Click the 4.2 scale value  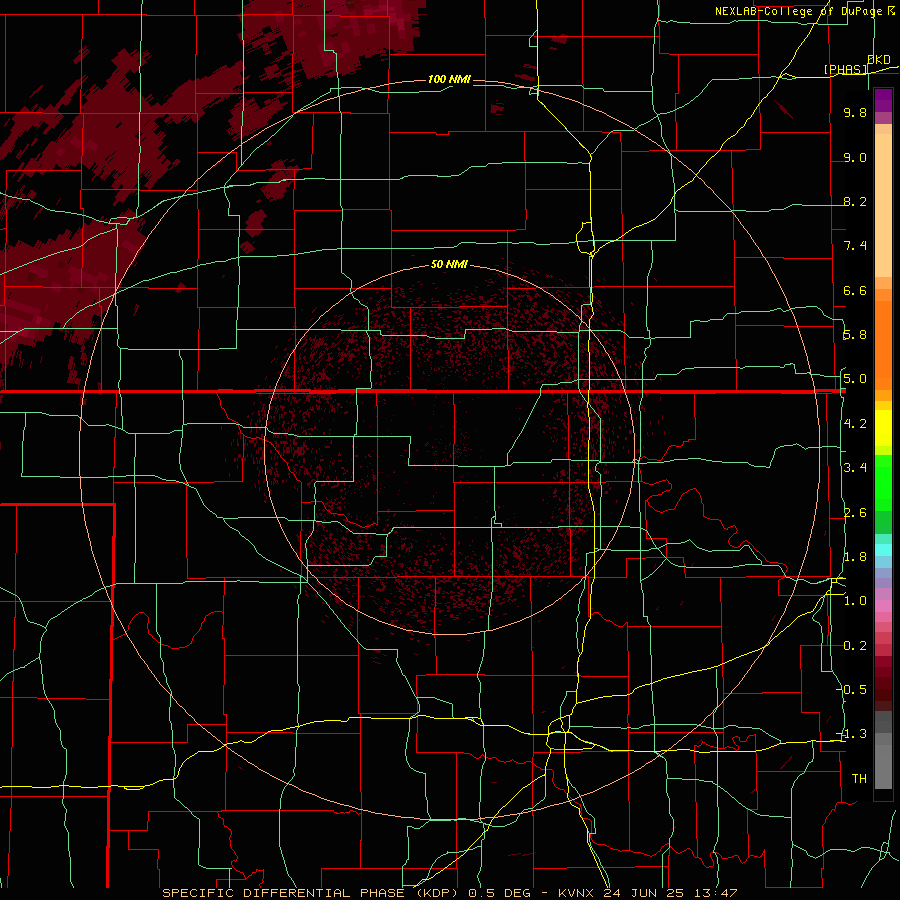click(855, 424)
